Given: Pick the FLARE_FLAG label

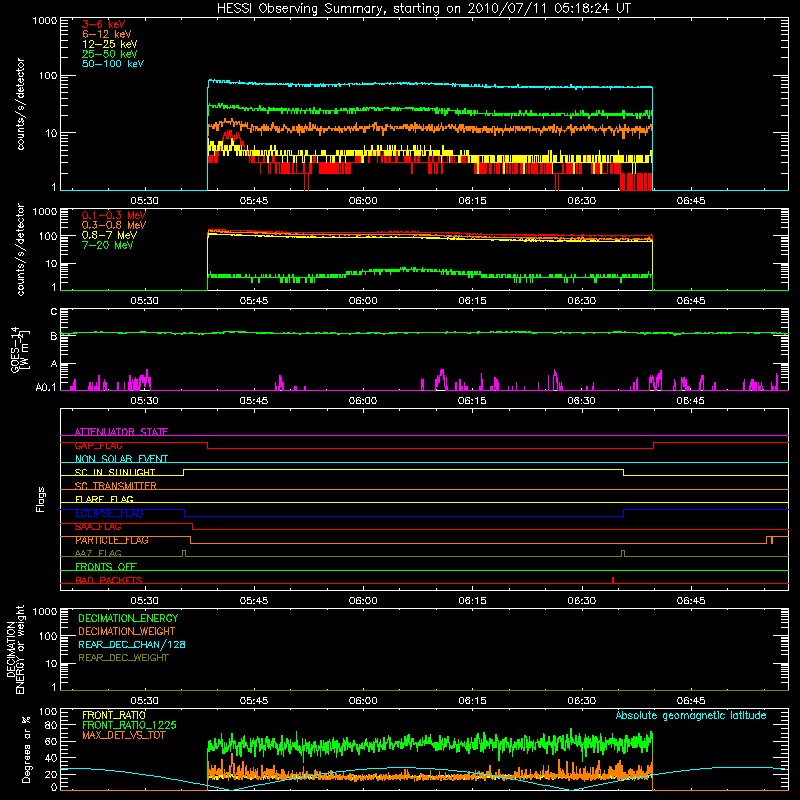Looking at the screenshot, I should point(104,499).
